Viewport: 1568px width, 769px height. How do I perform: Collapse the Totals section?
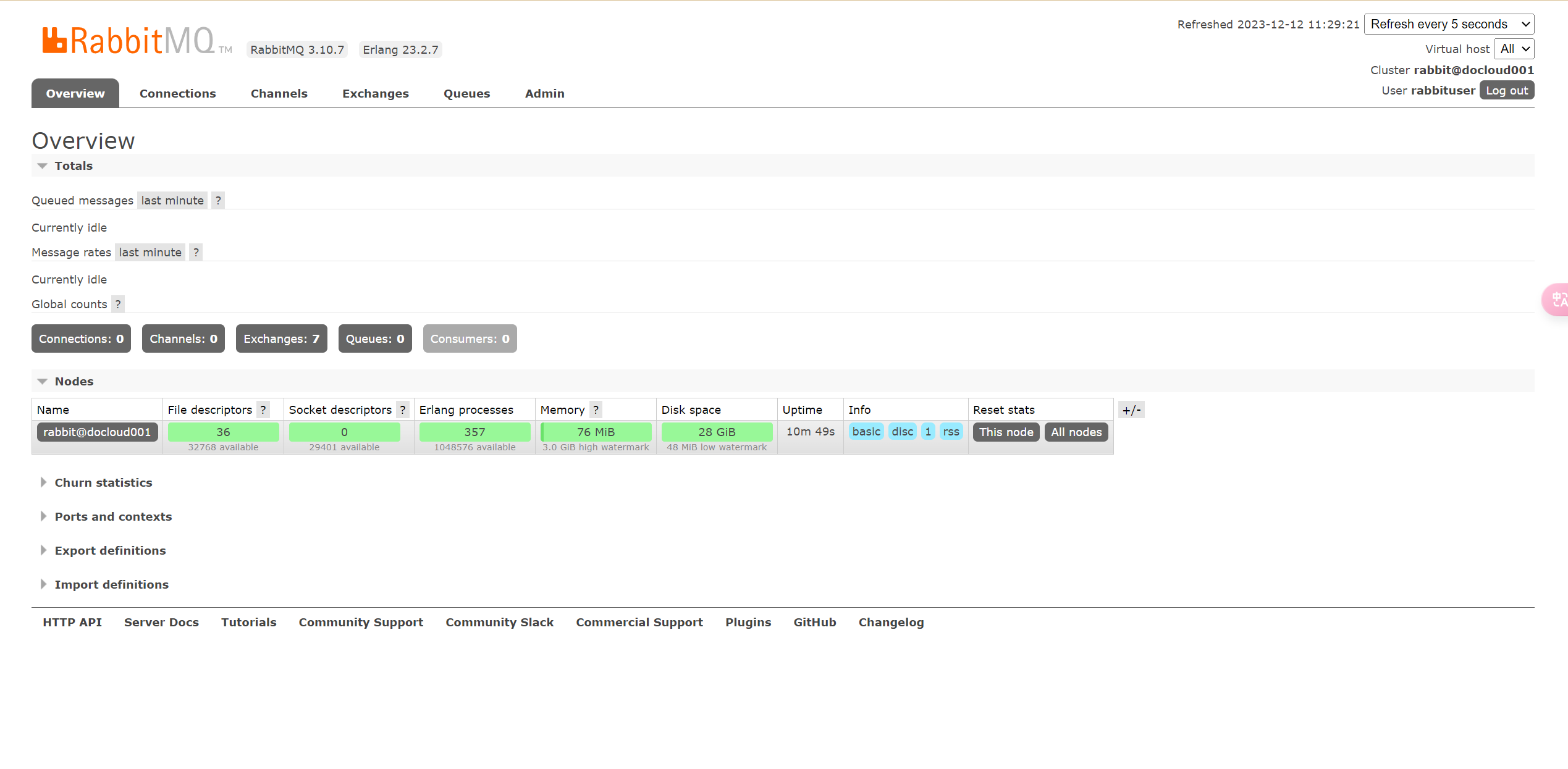tap(73, 166)
